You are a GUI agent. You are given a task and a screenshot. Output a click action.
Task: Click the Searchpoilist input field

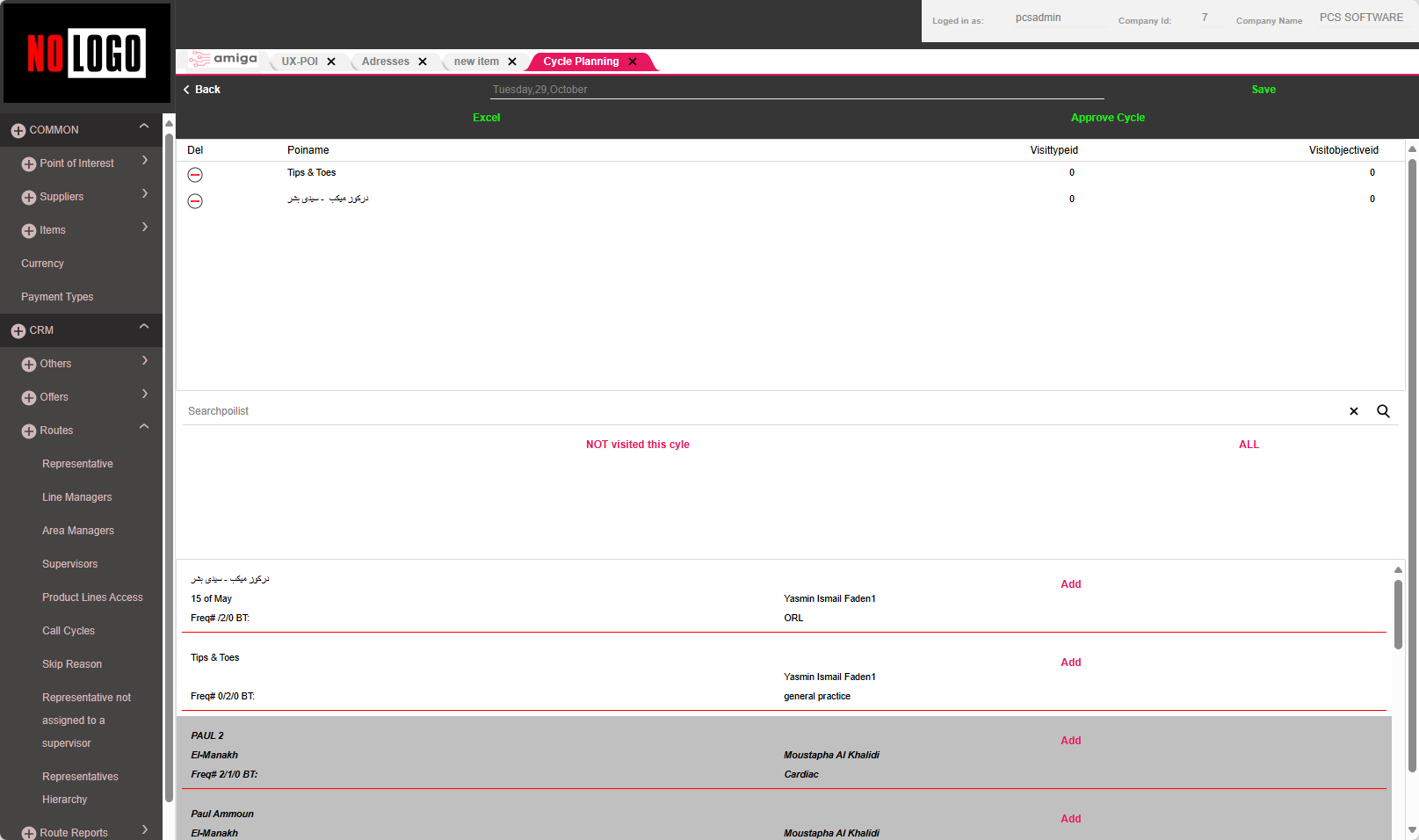[x=756, y=411]
